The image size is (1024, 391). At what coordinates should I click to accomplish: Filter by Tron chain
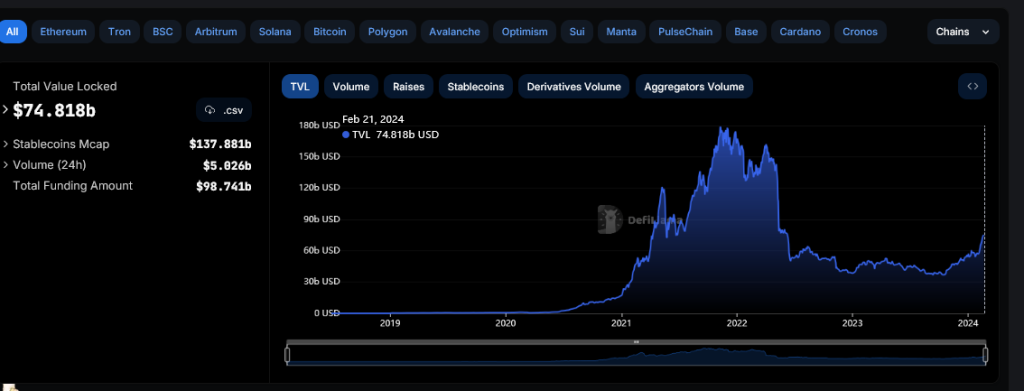click(120, 31)
